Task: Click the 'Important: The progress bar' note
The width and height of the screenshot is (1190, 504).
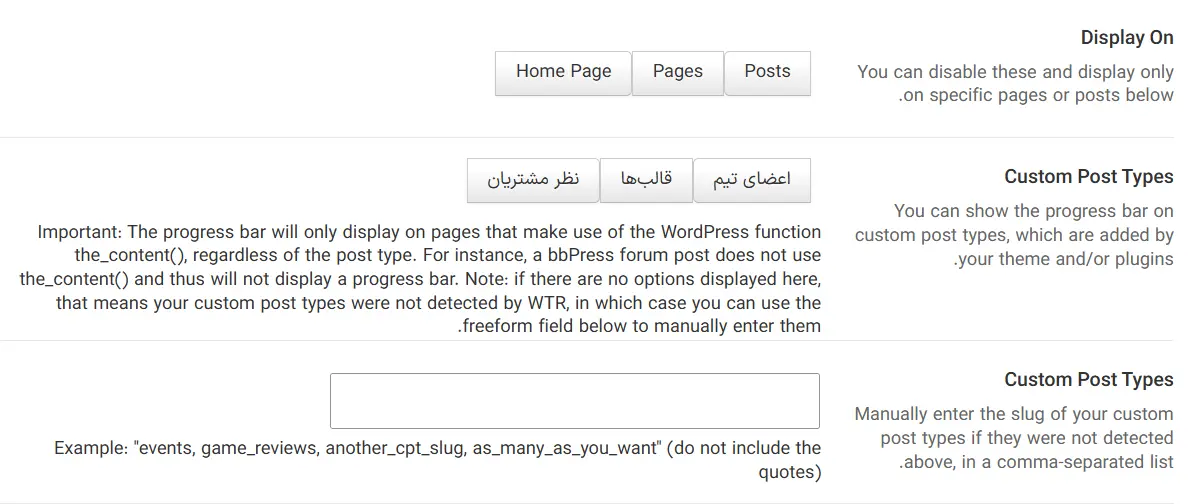Action: click(x=420, y=279)
